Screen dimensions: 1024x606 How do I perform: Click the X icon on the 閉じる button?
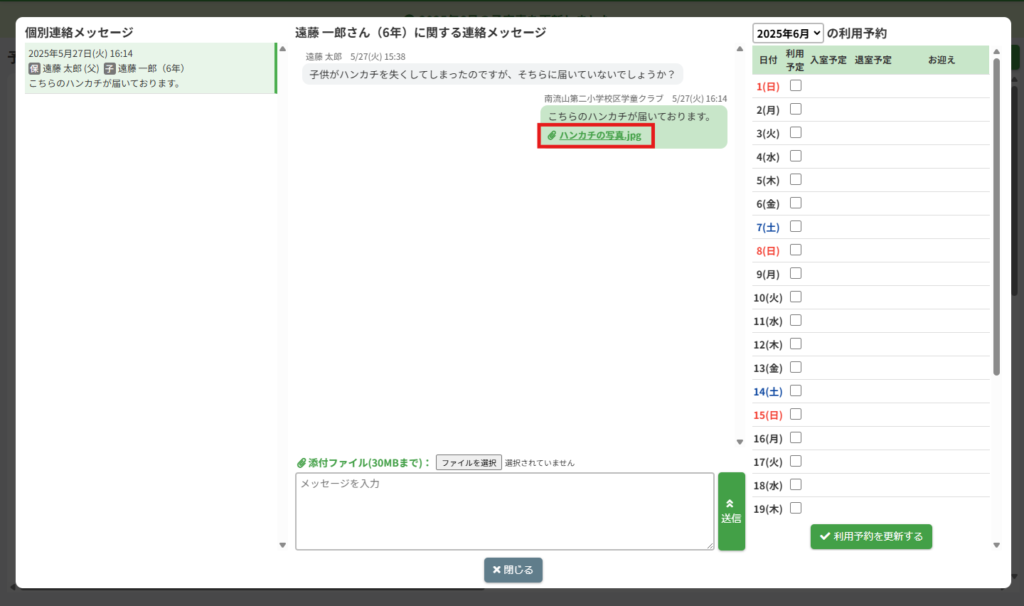pyautogui.click(x=497, y=570)
